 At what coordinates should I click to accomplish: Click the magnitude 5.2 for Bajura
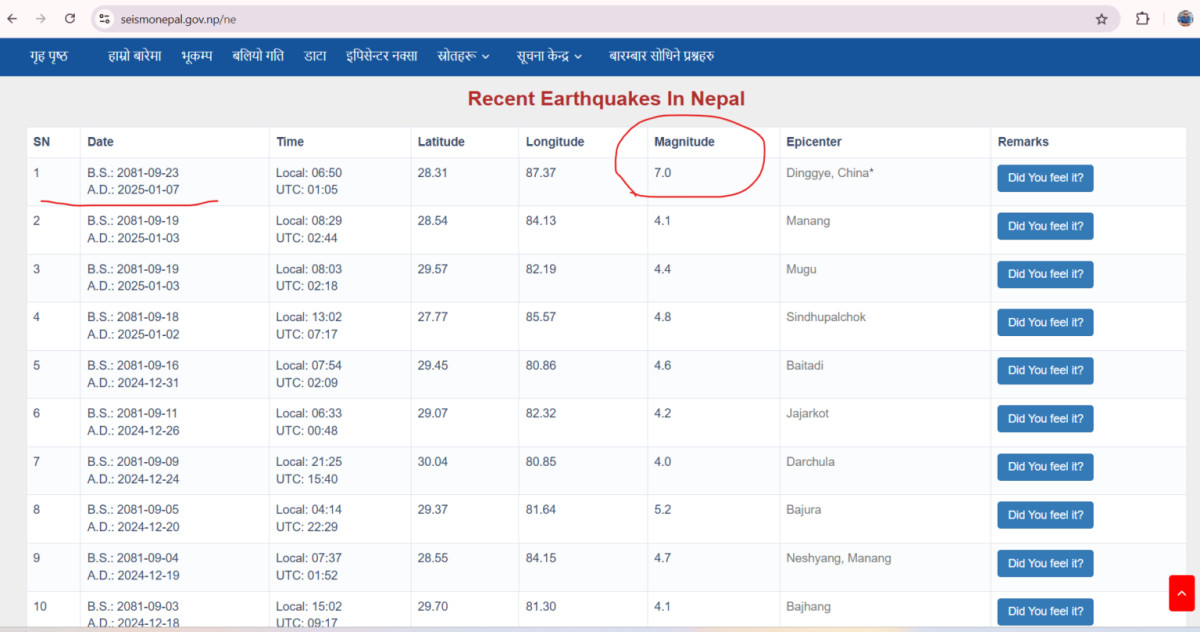tap(662, 510)
